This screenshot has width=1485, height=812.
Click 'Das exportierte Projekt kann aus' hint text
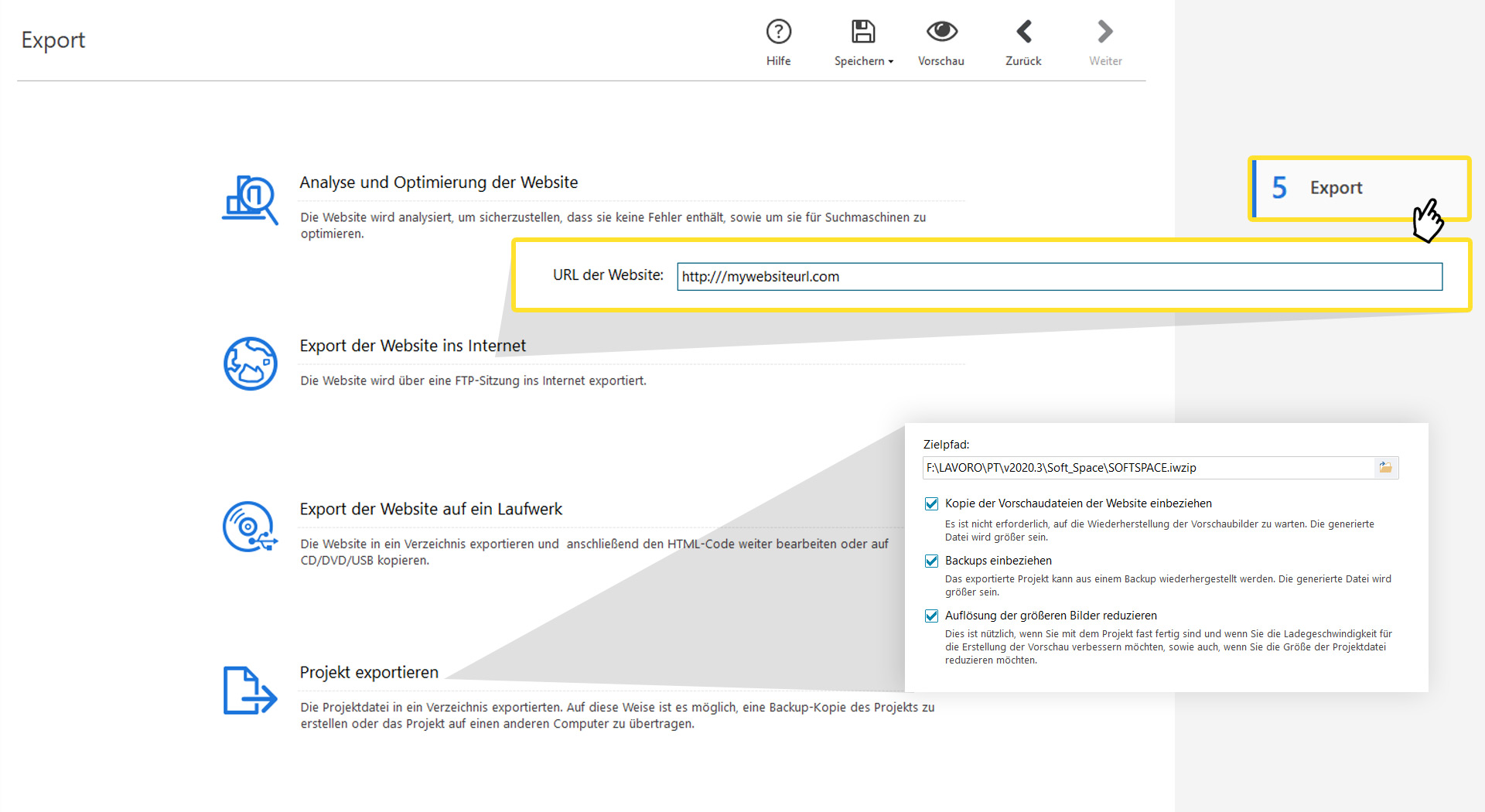(x=1168, y=585)
